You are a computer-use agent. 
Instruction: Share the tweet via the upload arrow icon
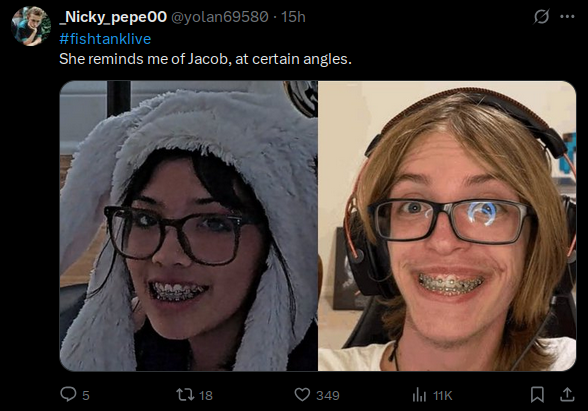(567, 394)
